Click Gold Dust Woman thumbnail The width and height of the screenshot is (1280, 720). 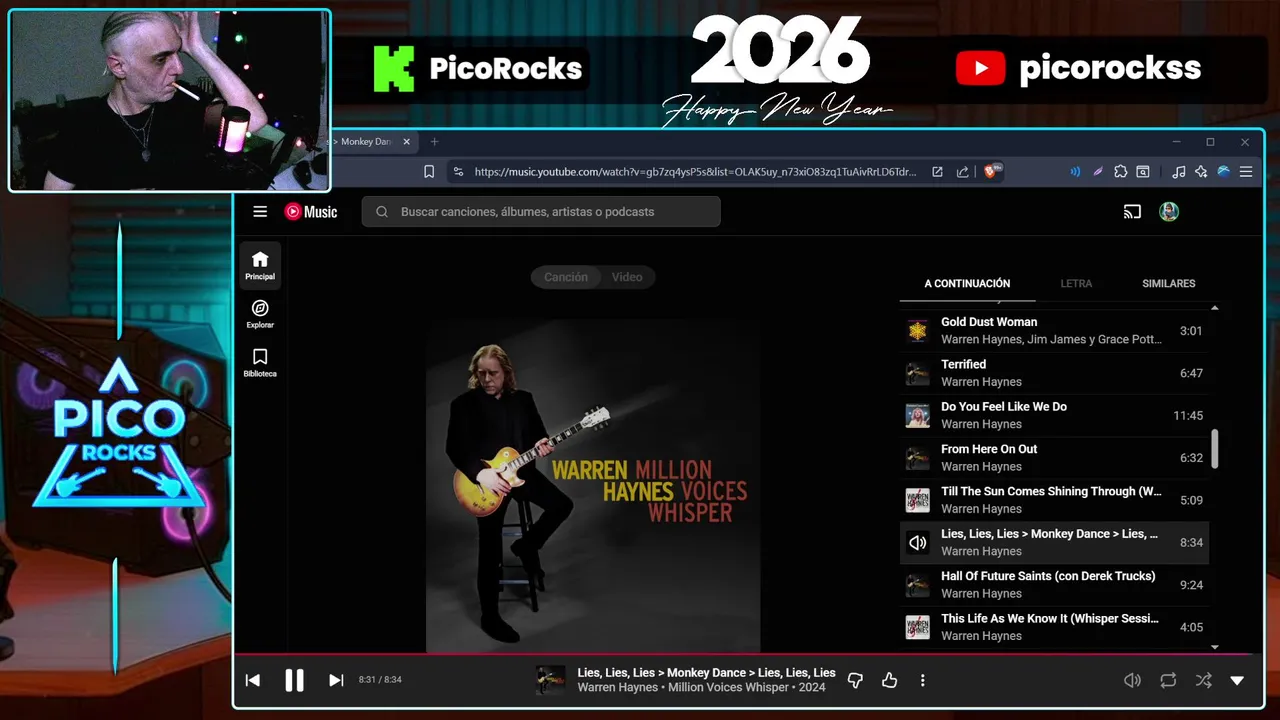(918, 331)
